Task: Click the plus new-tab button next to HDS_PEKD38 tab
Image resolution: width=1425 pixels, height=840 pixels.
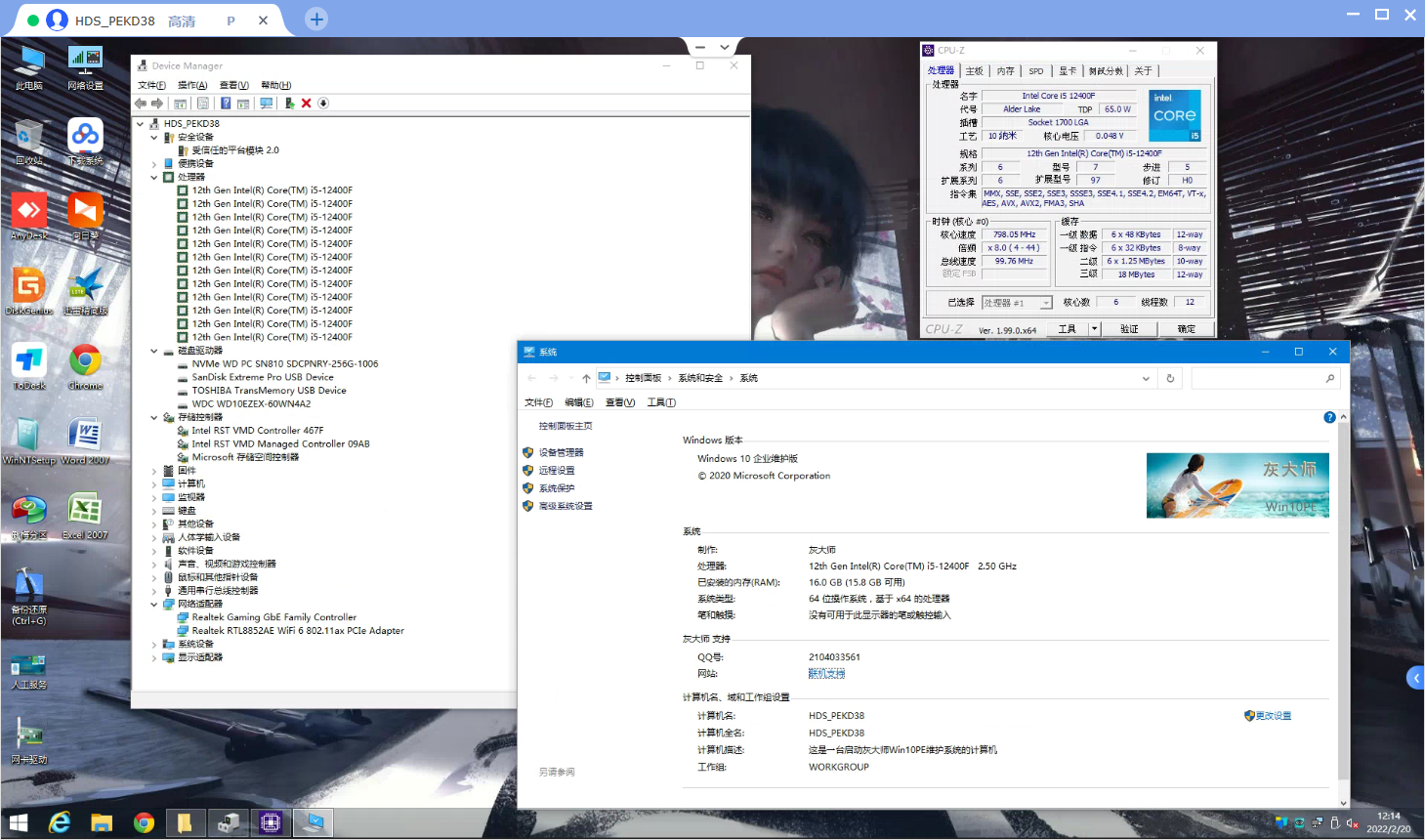Action: tap(316, 20)
